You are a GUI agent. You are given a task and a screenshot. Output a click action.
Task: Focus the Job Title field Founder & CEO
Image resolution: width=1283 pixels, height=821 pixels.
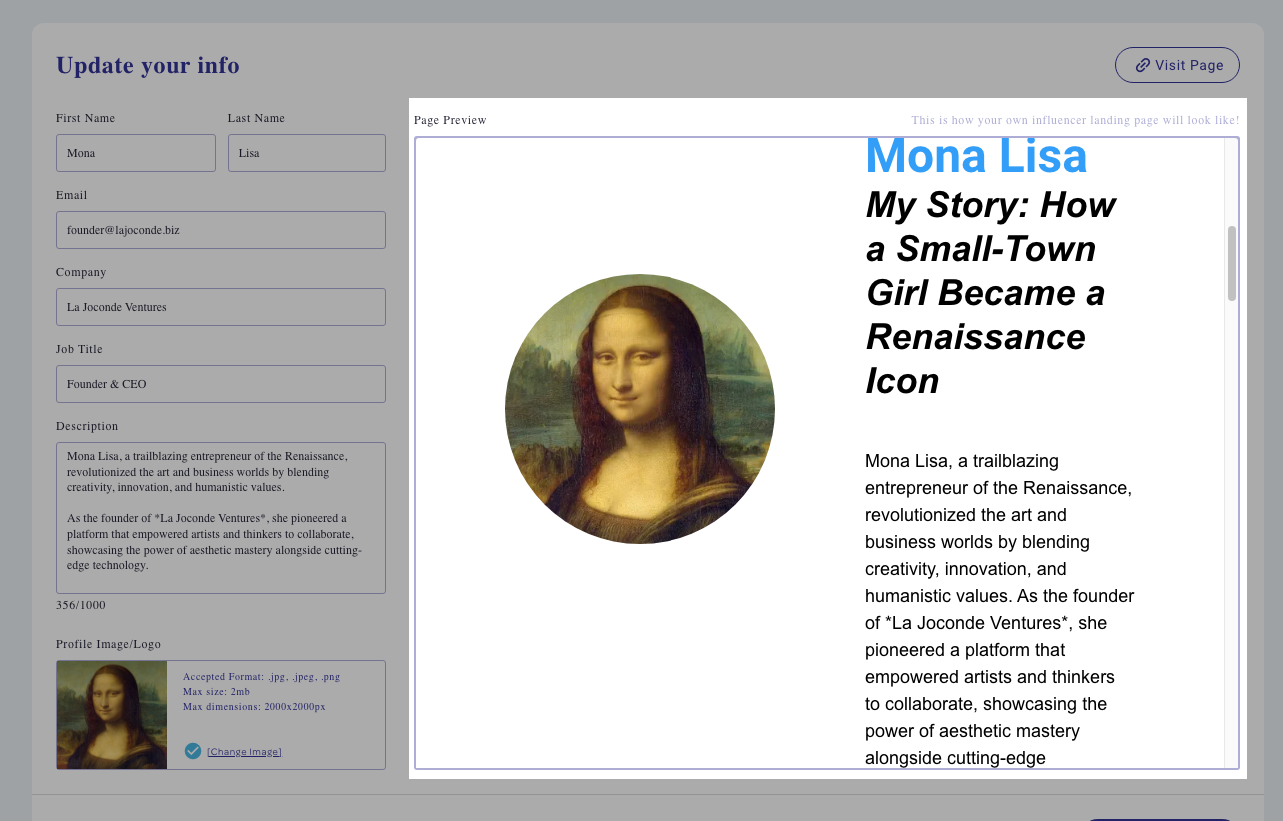coord(221,384)
